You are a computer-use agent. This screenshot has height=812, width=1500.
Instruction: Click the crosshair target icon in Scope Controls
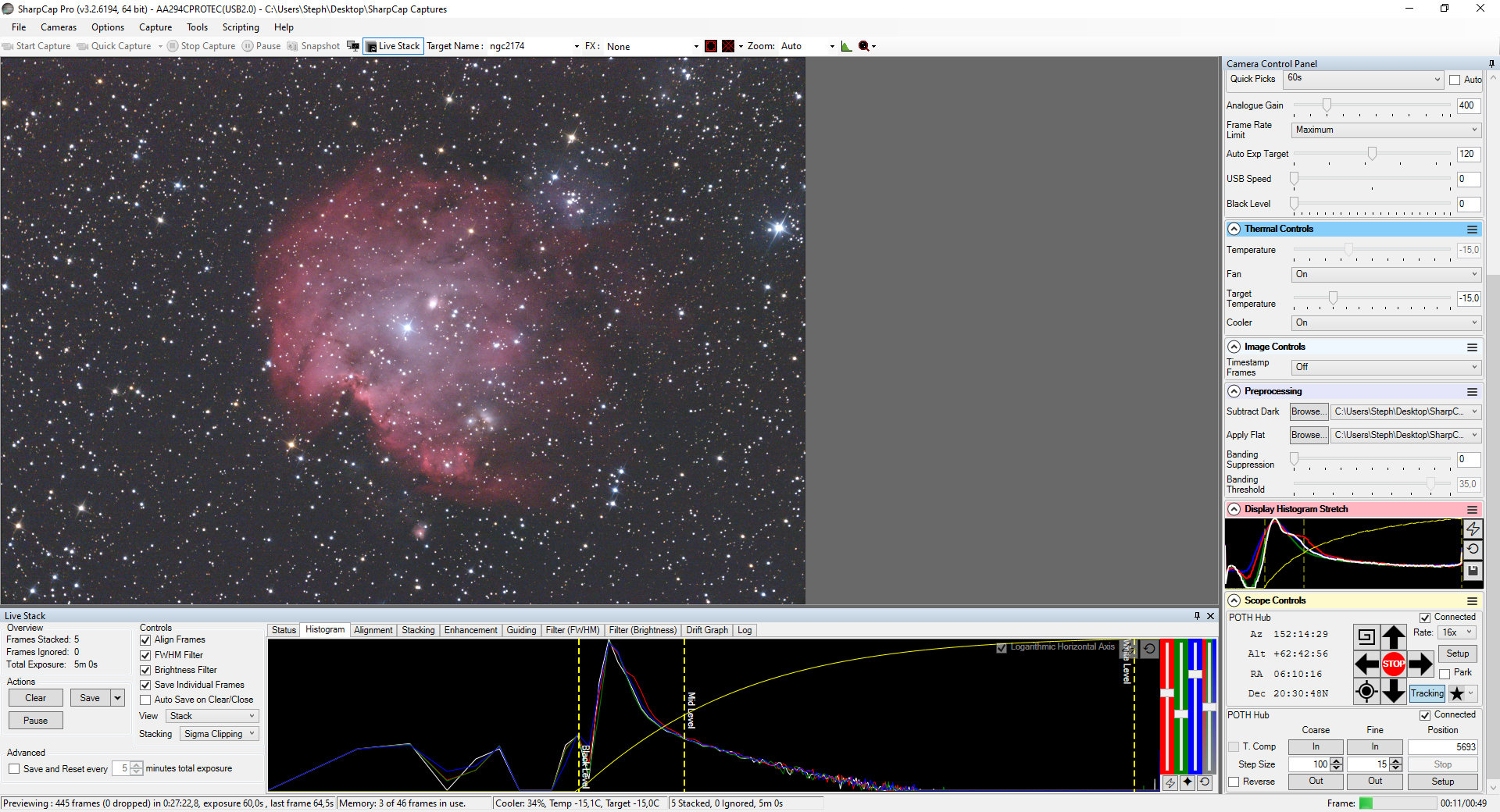tap(1366, 691)
